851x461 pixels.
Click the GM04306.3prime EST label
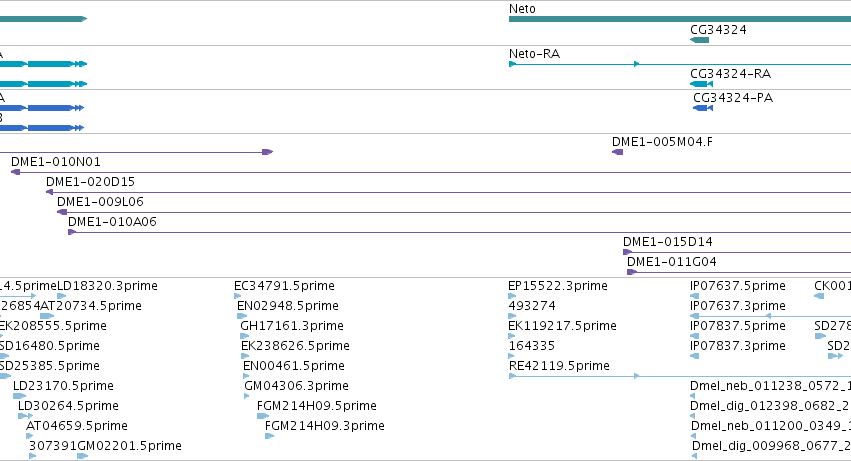pos(296,386)
